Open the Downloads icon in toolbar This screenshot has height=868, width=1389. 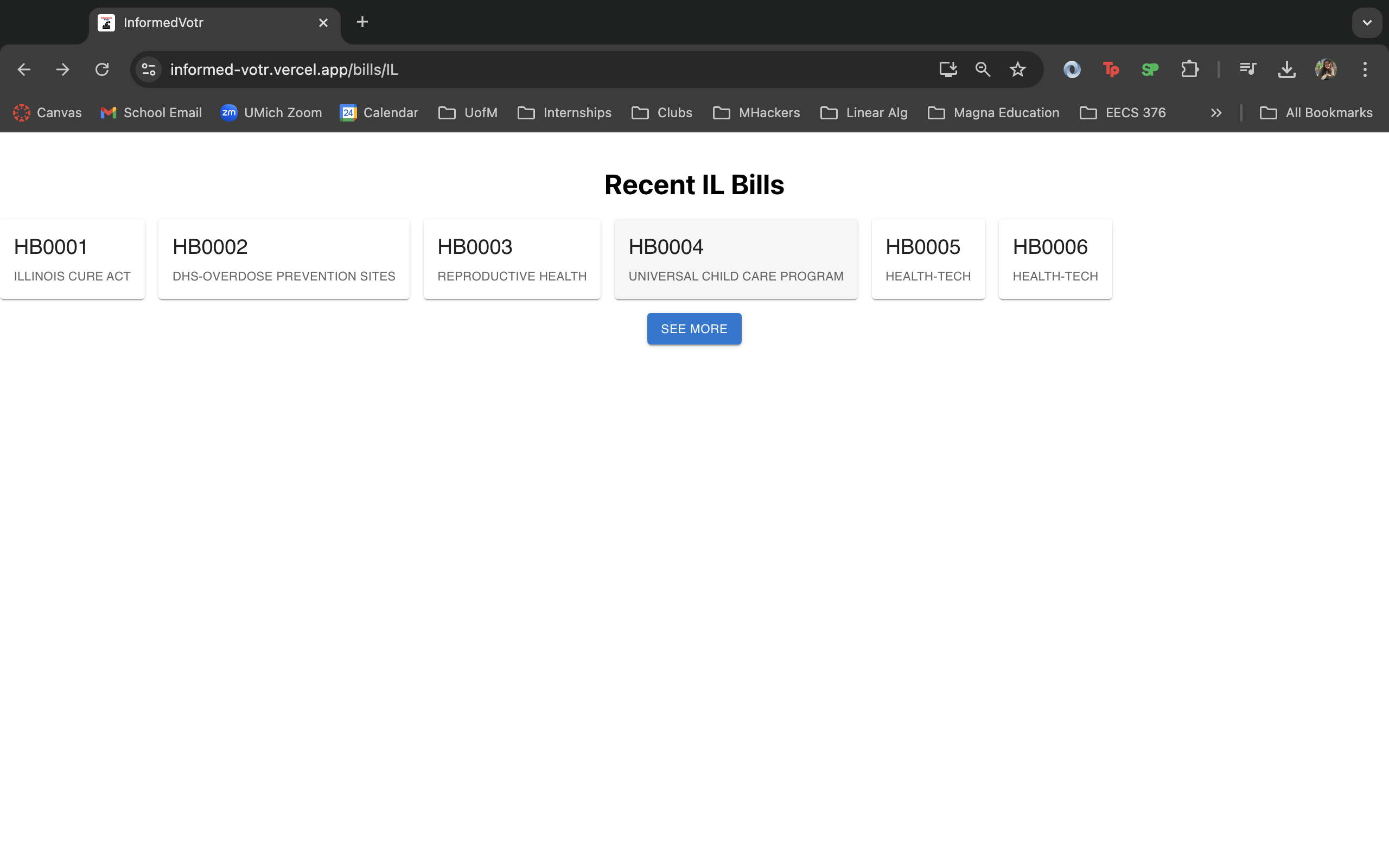pos(1286,69)
